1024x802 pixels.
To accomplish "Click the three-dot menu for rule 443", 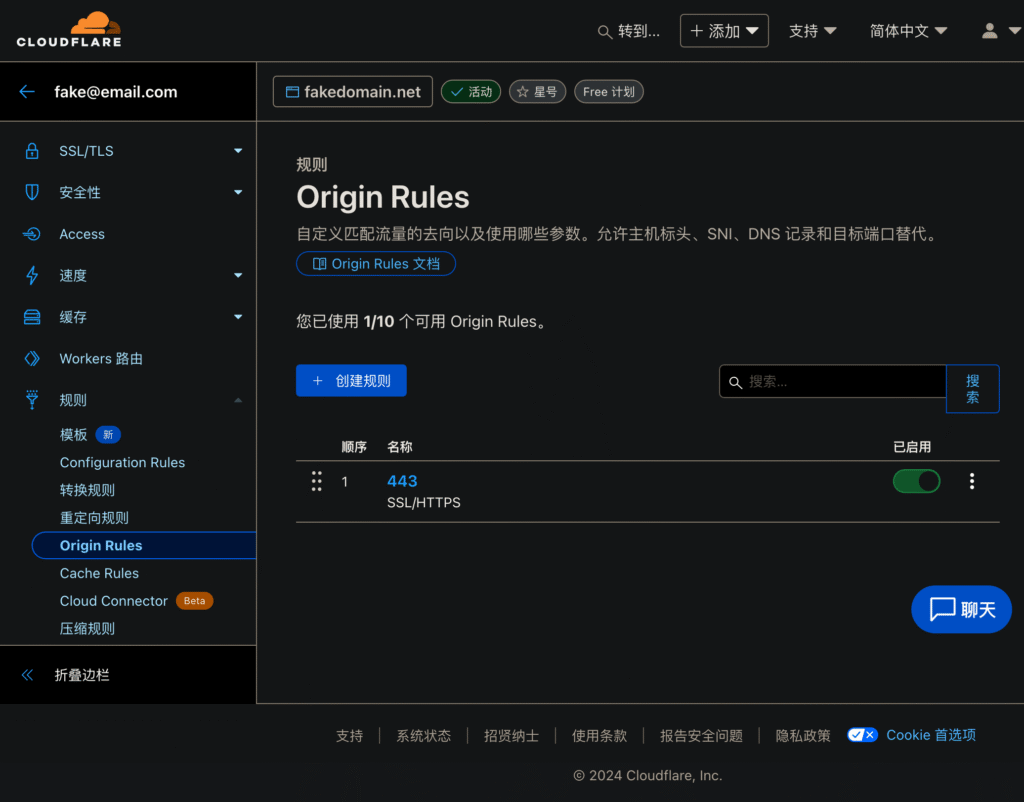I will [971, 482].
